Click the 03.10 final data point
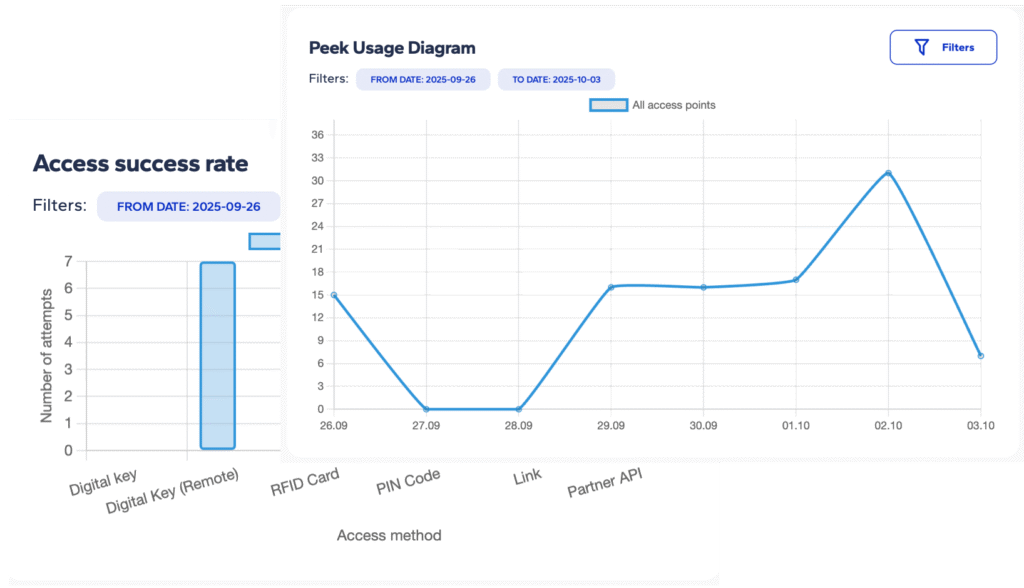The height and width of the screenshot is (588, 1024). [x=980, y=356]
